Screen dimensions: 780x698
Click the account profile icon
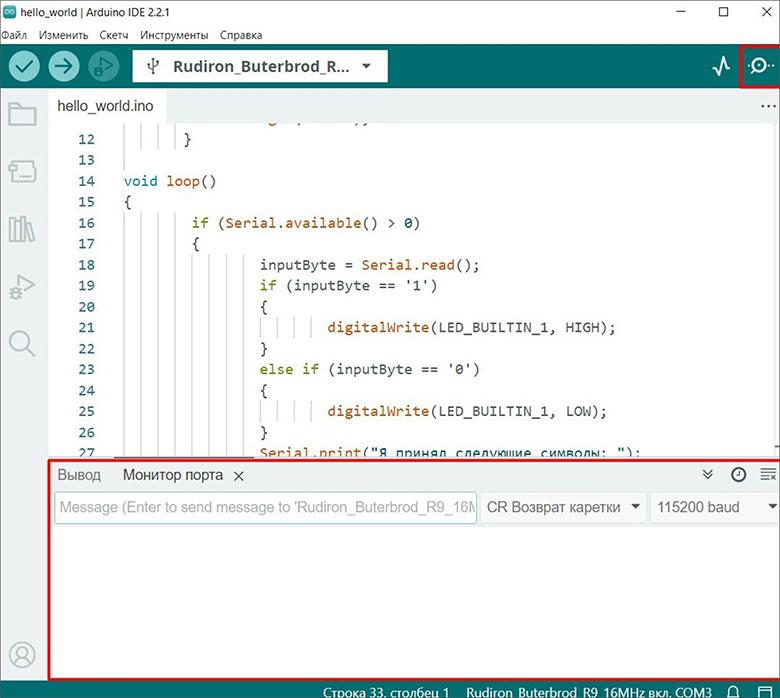coord(22,655)
